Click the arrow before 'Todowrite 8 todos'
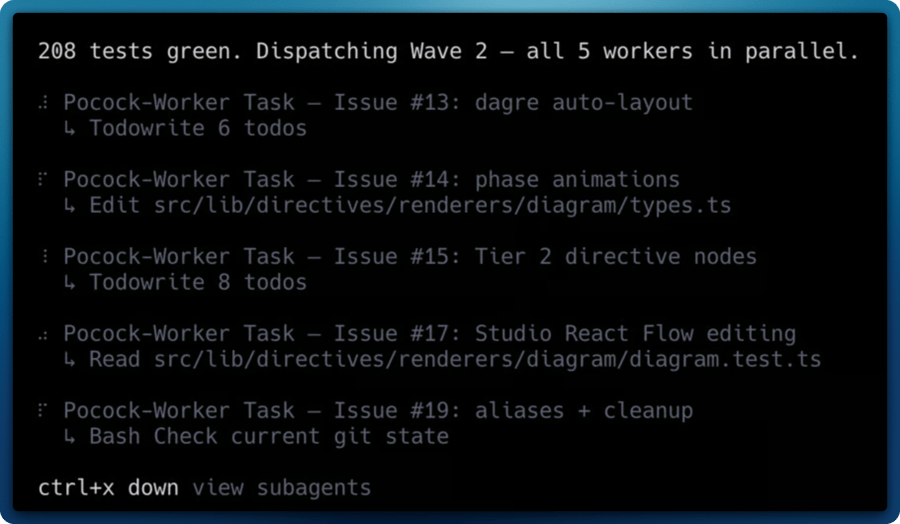The width and height of the screenshot is (900, 524). tap(69, 284)
